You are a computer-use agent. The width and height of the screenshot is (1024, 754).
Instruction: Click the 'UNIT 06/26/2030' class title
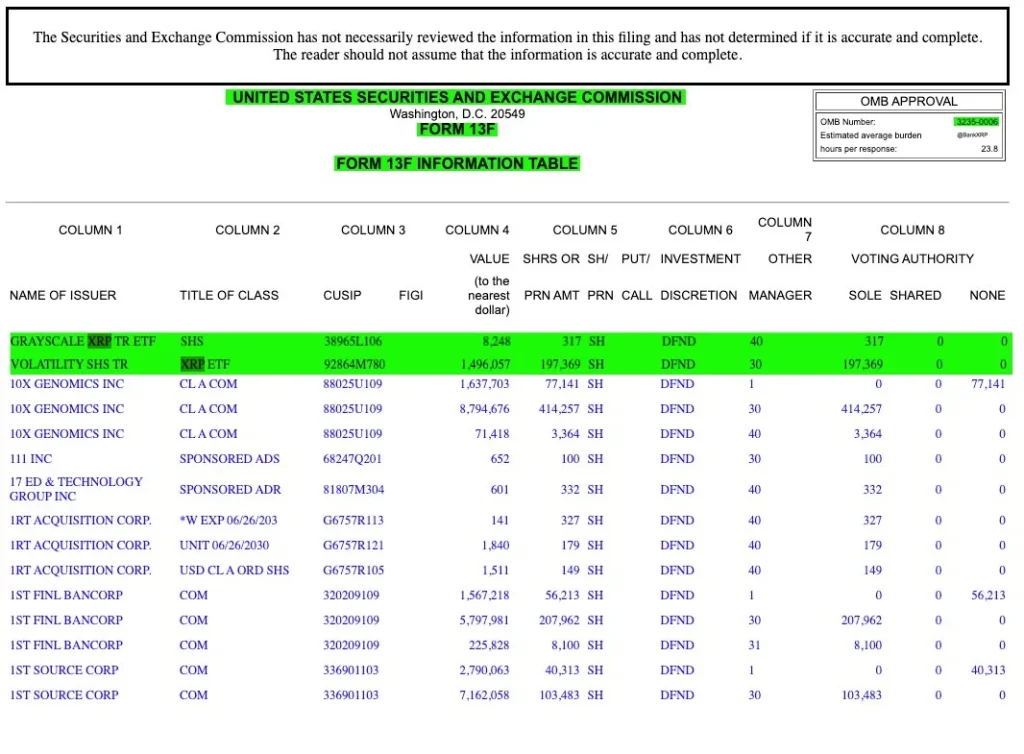tap(224, 545)
